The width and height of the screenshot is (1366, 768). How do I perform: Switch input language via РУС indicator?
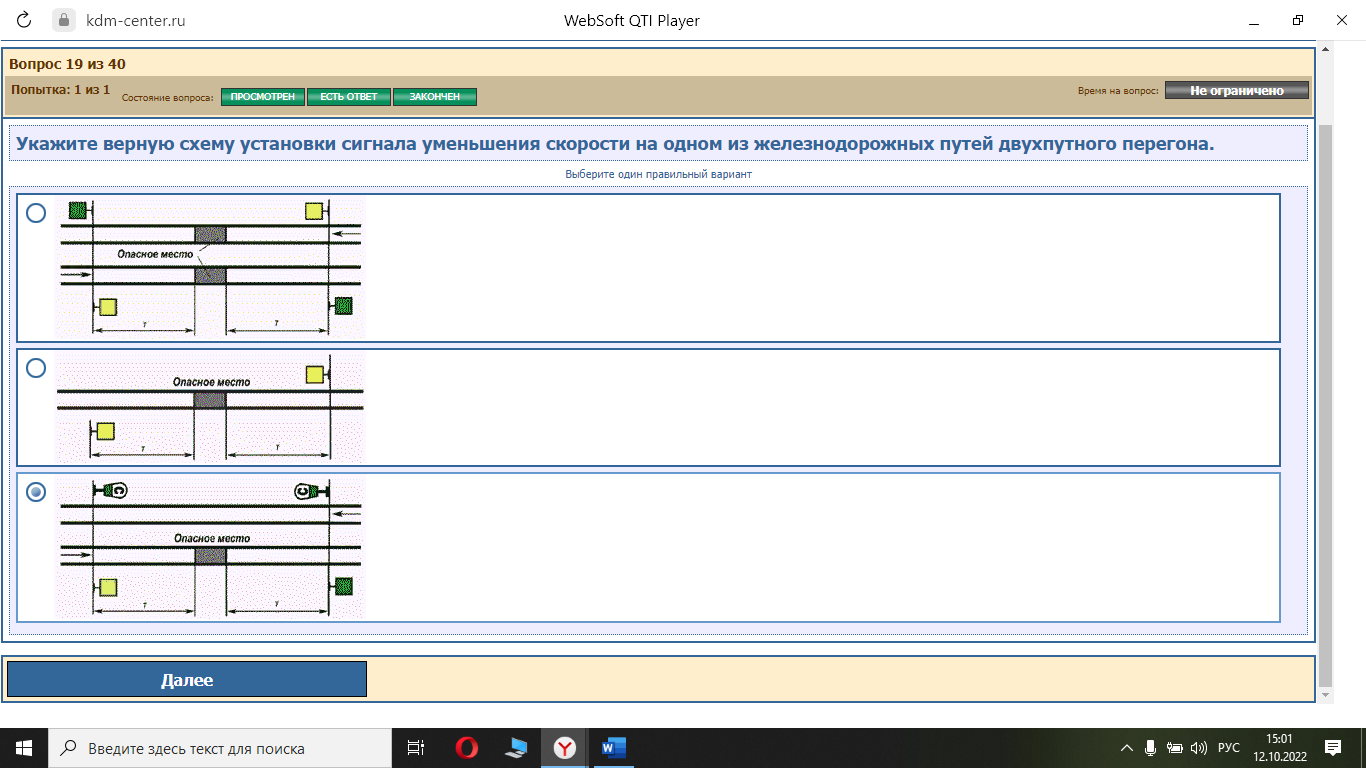1229,748
